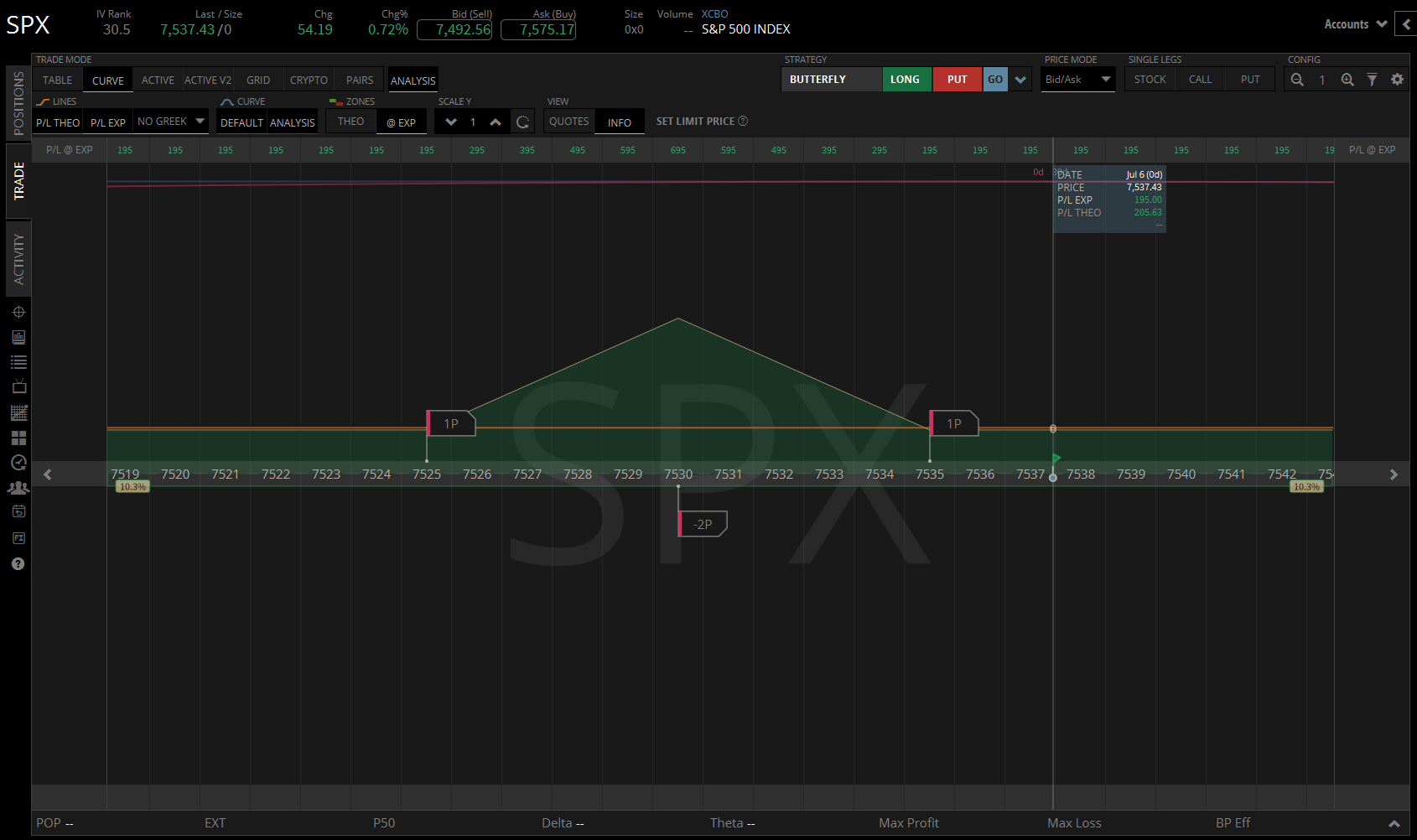Open the ACTIVITY vertical tab
Viewport: 1417px width, 840px height.
pyautogui.click(x=18, y=259)
